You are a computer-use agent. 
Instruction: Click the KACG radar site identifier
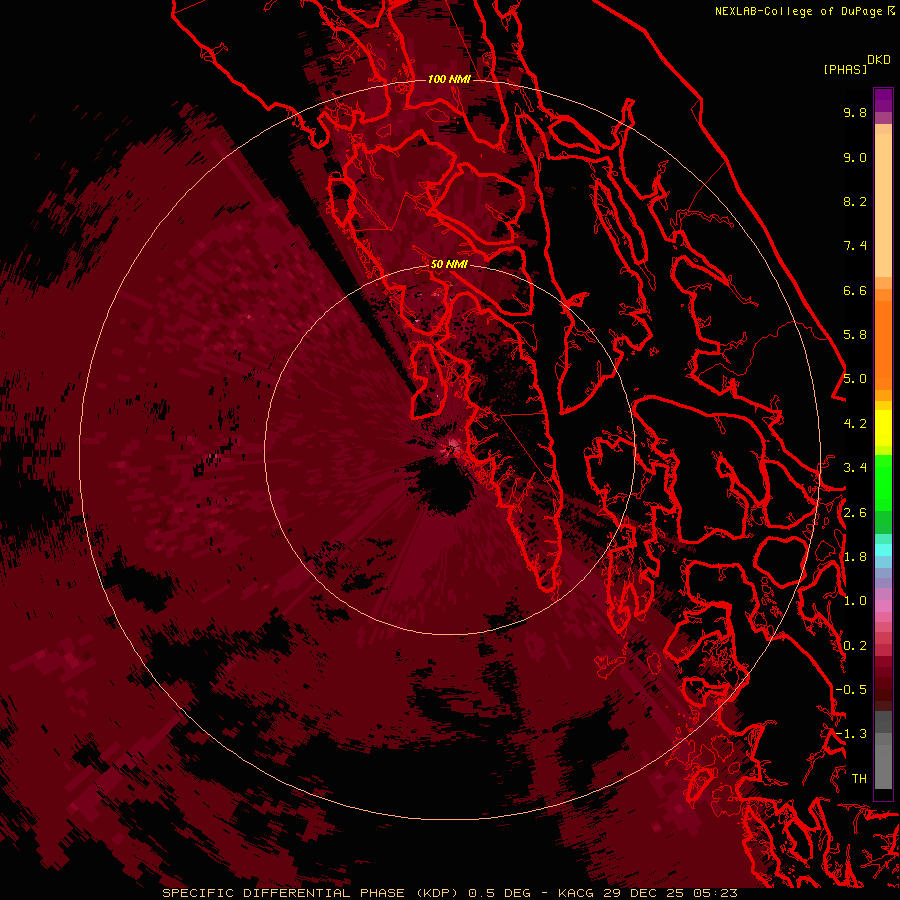tap(576, 893)
